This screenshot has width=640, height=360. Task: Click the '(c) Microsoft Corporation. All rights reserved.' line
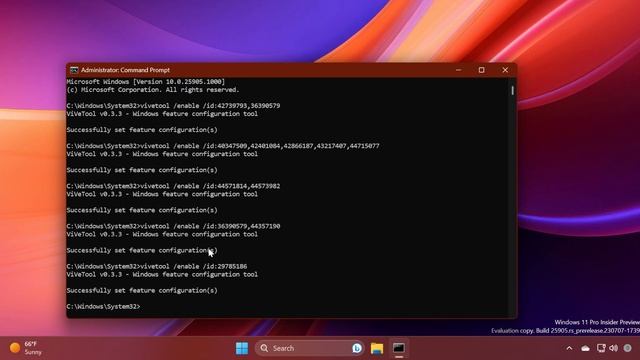[x=153, y=90]
